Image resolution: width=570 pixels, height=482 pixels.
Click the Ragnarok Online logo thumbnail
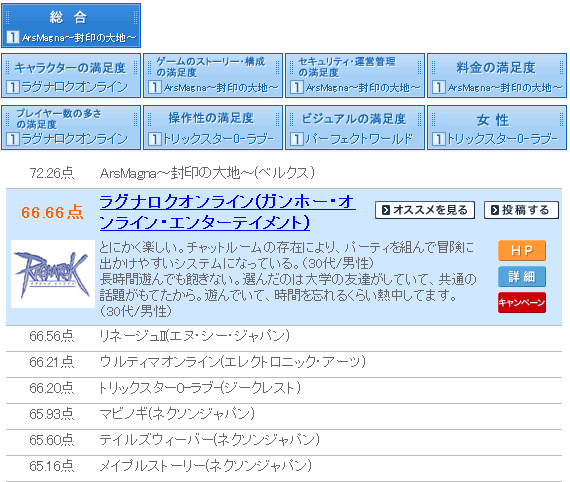(53, 274)
